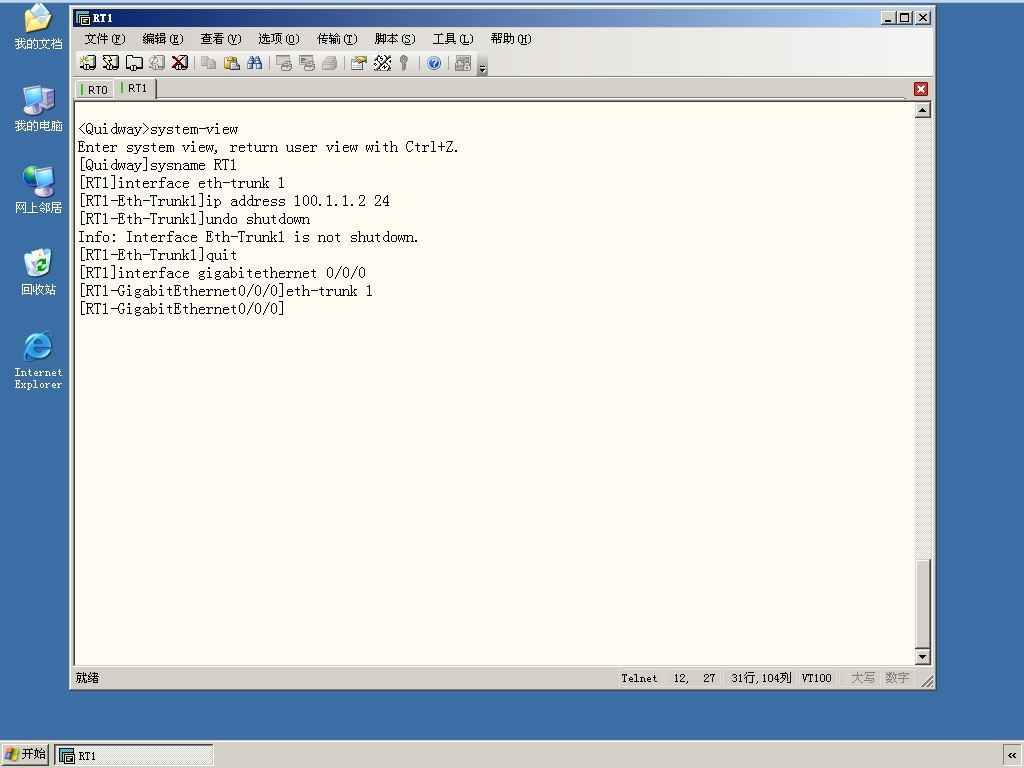
Task: Minimize the RT1 window
Action: (888, 18)
